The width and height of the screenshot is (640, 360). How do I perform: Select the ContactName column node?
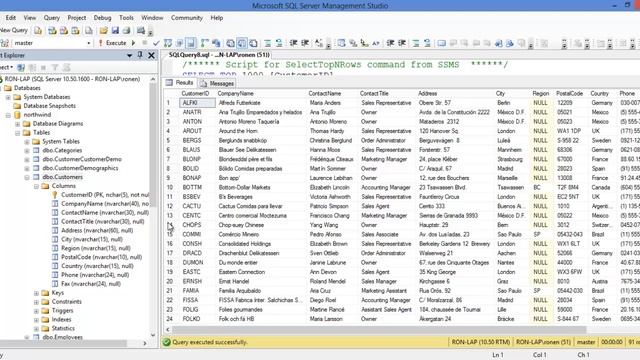tap(104, 213)
